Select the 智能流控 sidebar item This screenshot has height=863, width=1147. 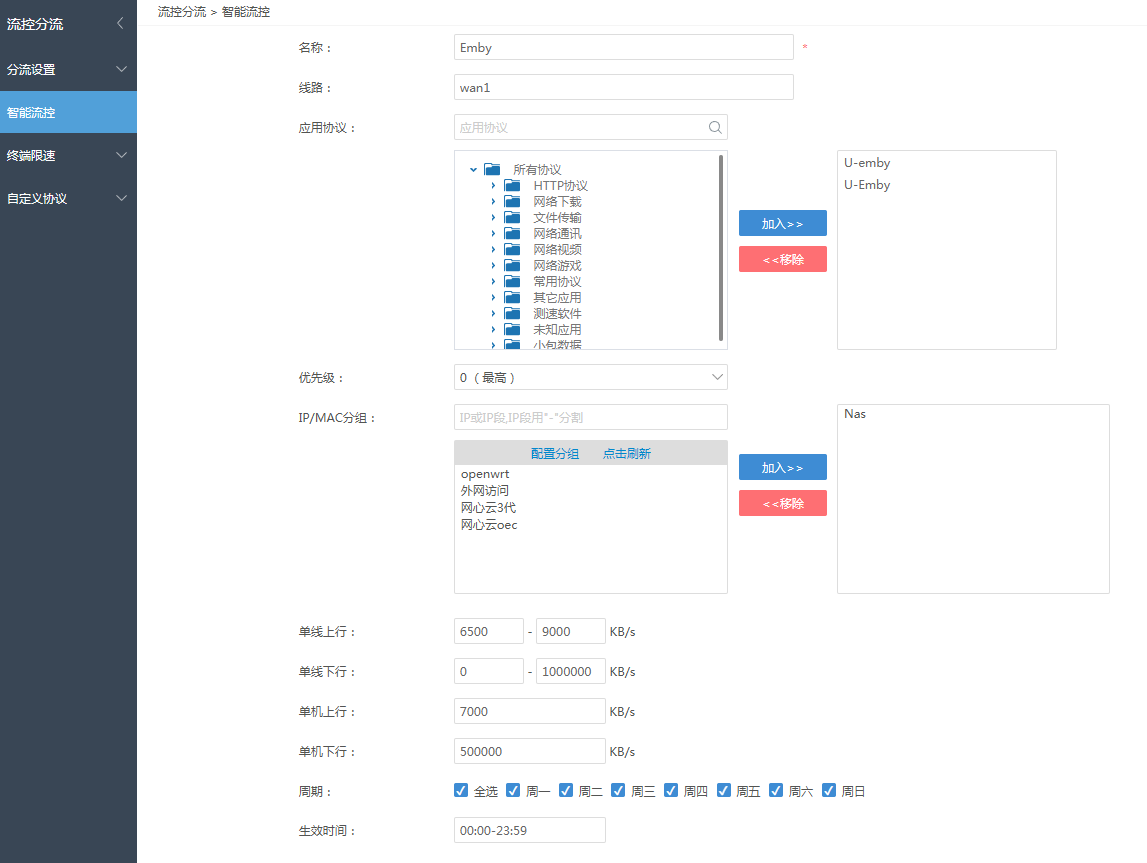68,113
